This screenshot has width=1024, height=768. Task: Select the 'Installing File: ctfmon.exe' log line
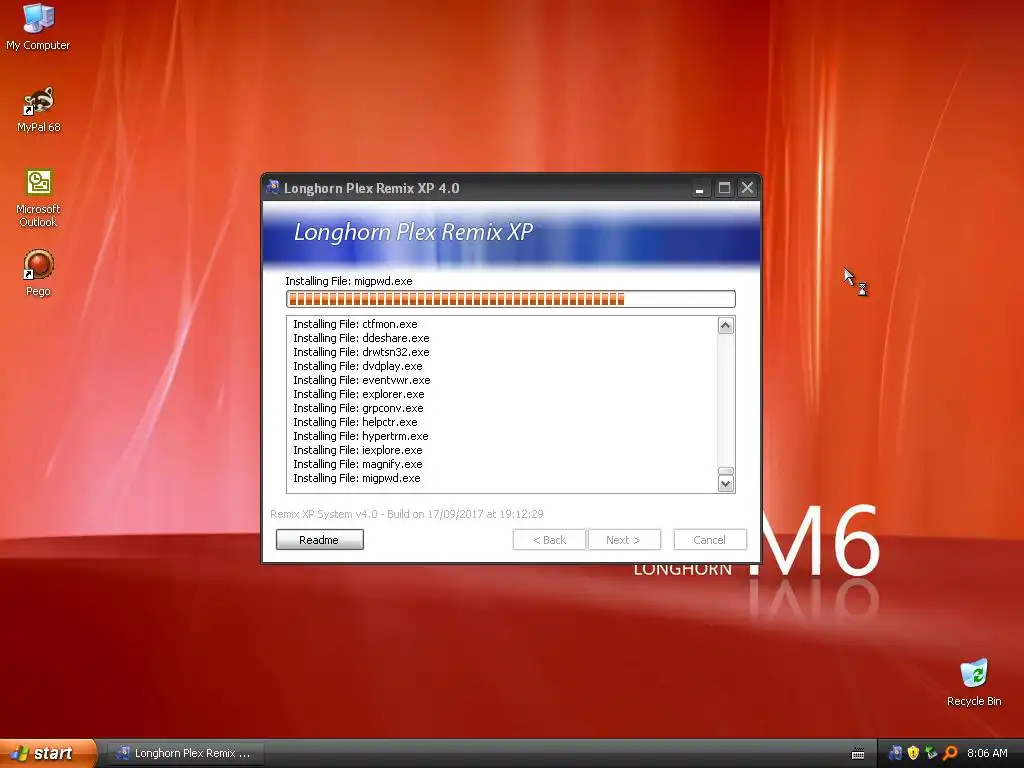355,324
